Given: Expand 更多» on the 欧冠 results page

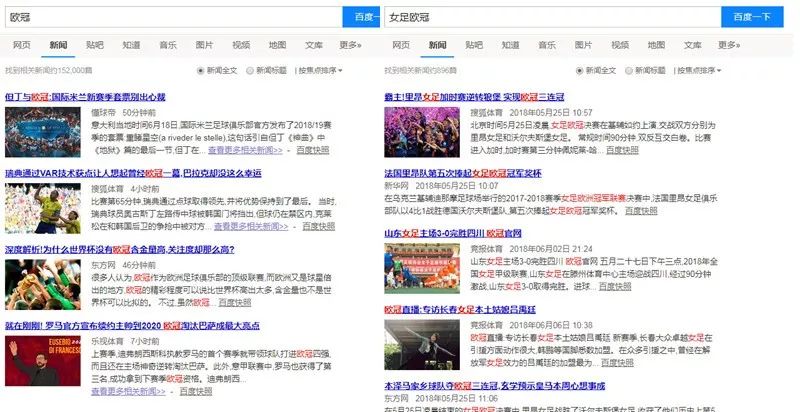Looking at the screenshot, I should [x=351, y=45].
